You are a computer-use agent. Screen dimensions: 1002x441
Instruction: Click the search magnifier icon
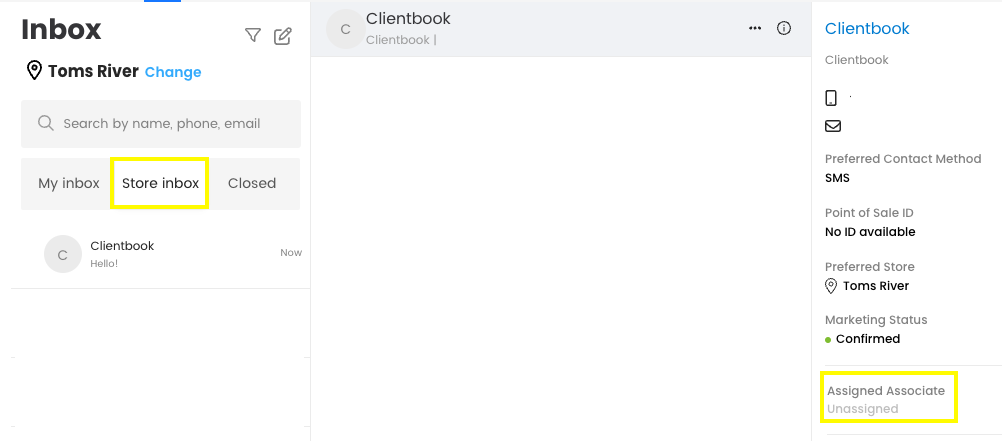(45, 123)
